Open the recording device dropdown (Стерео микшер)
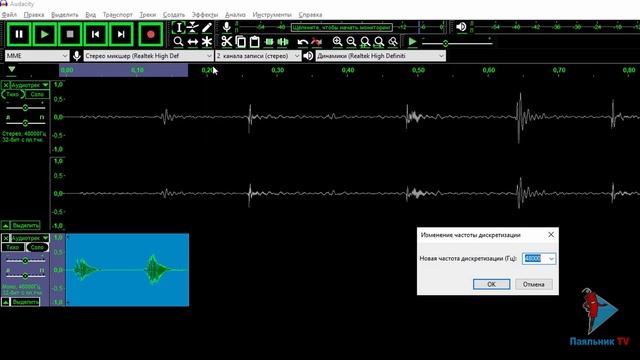Image resolution: width=640 pixels, height=360 pixels. (149, 56)
